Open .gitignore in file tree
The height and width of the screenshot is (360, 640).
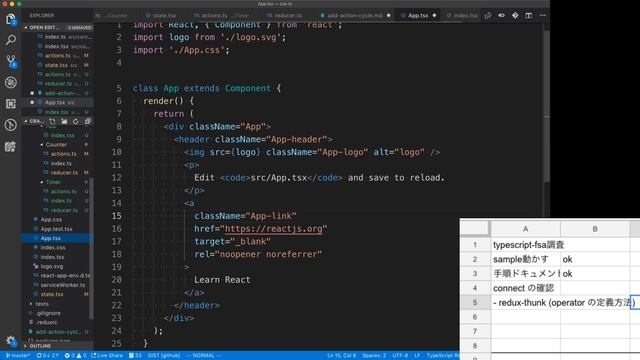(x=57, y=313)
